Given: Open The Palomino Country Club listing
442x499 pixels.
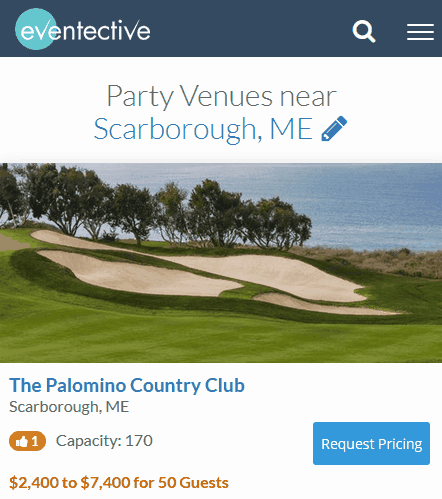Looking at the screenshot, I should click(127, 385).
